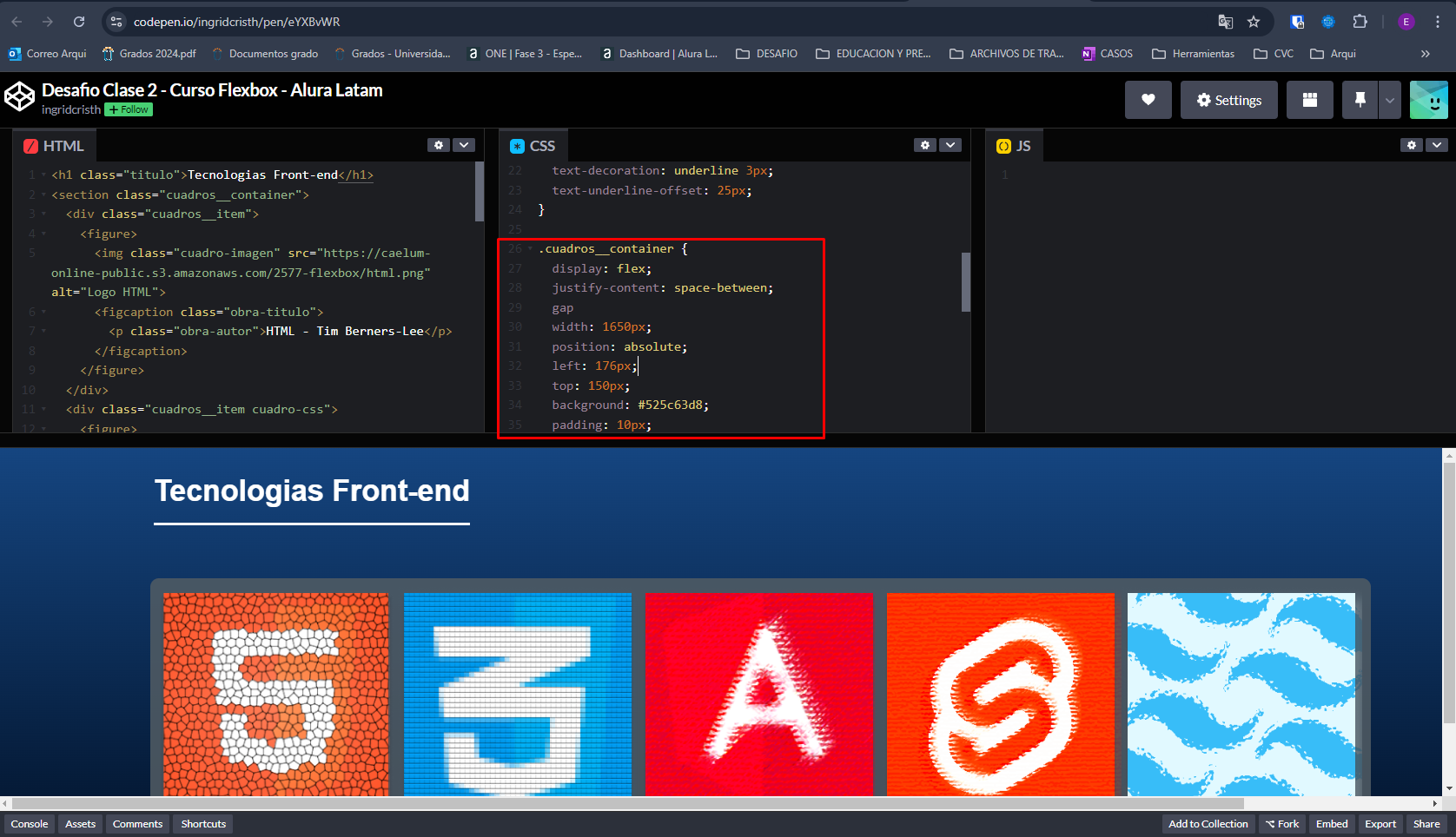The width and height of the screenshot is (1456, 837).
Task: Expand HTML editor dropdown menu
Action: pyautogui.click(x=464, y=145)
